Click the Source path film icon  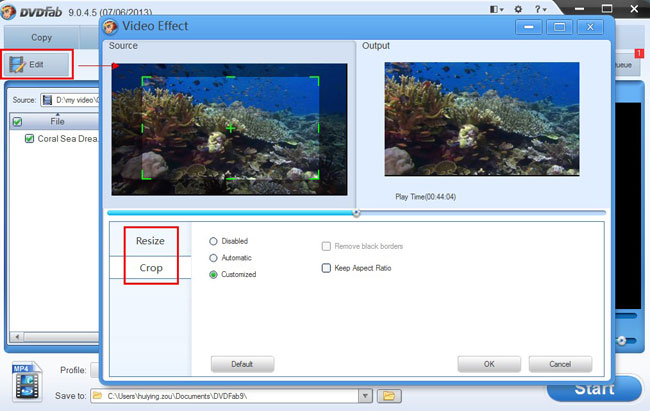point(48,100)
